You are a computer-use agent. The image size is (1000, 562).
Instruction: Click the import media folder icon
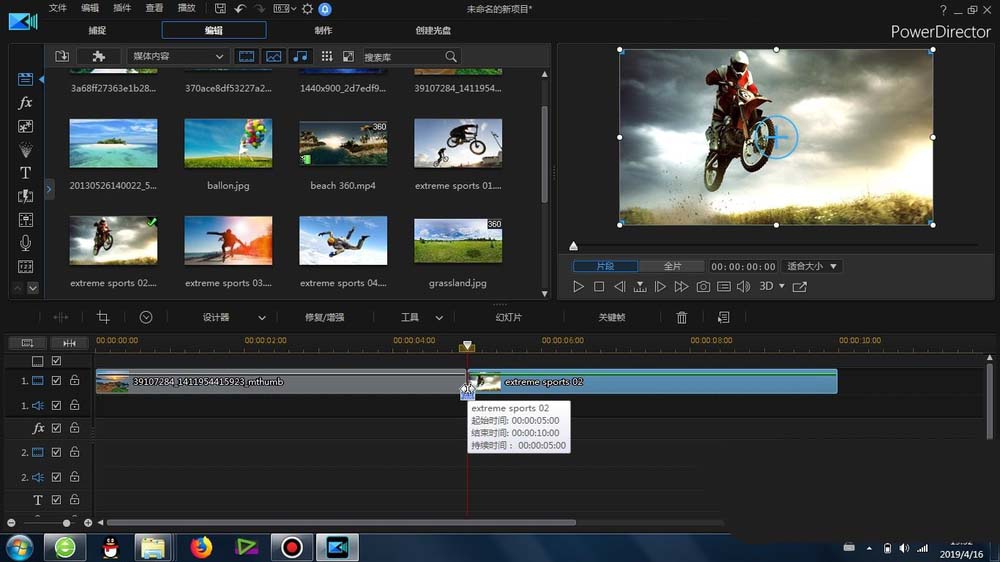(62, 57)
